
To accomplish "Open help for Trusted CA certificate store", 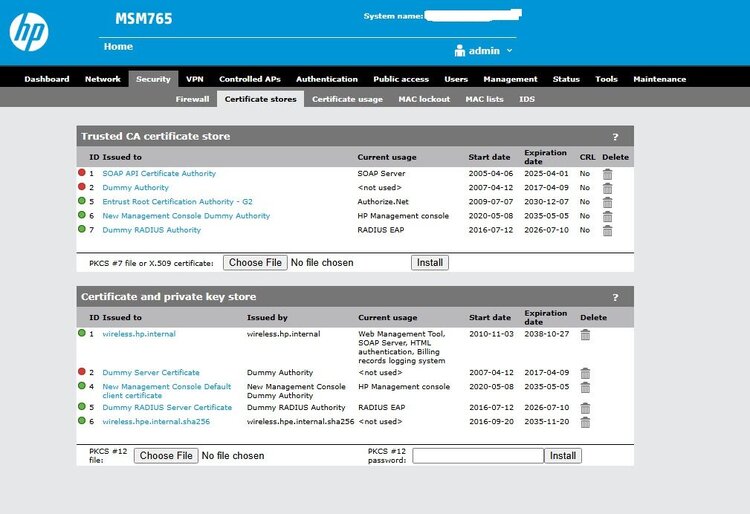I will pyautogui.click(x=616, y=137).
